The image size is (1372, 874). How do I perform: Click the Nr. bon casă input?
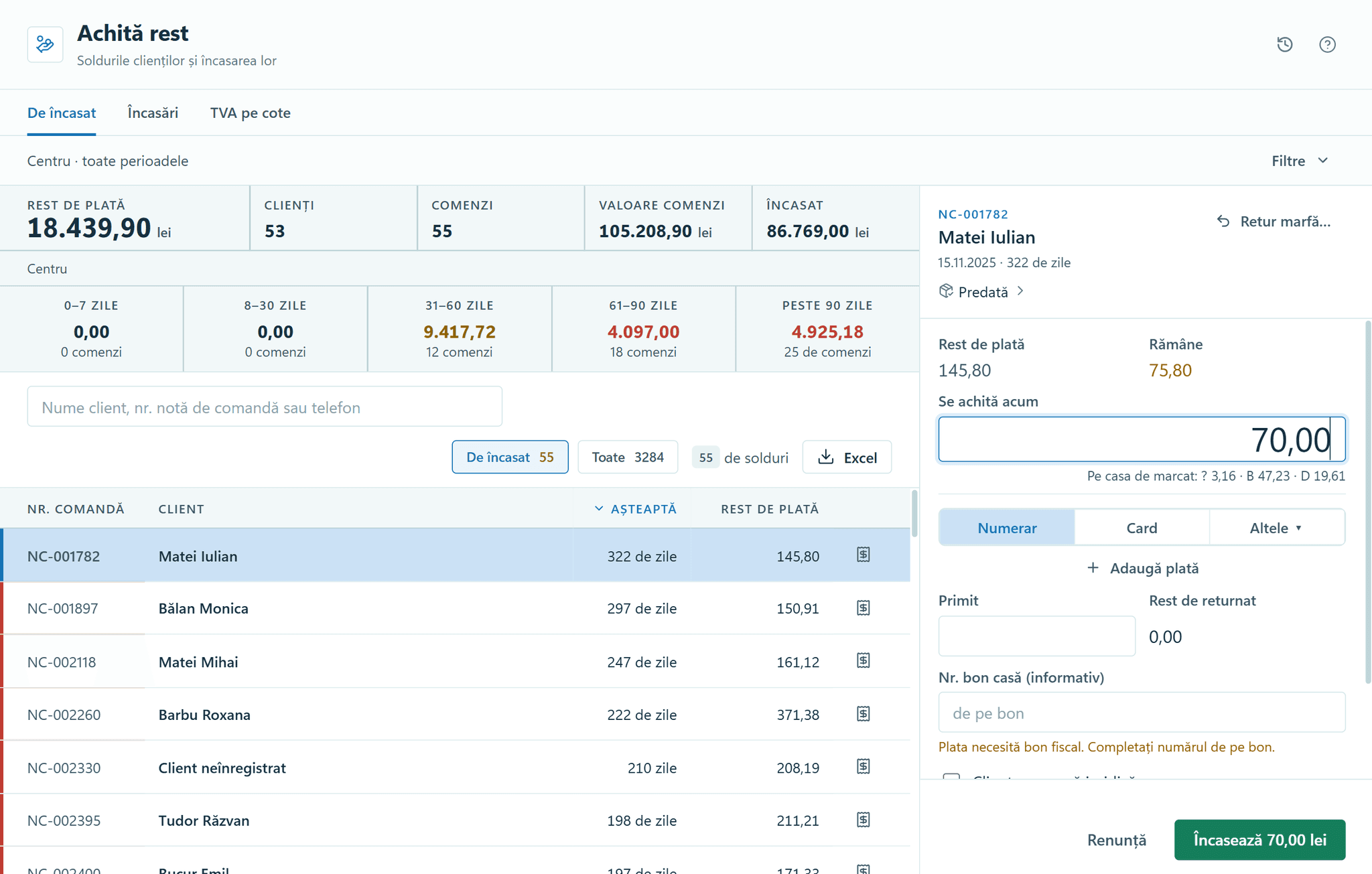(x=1142, y=713)
